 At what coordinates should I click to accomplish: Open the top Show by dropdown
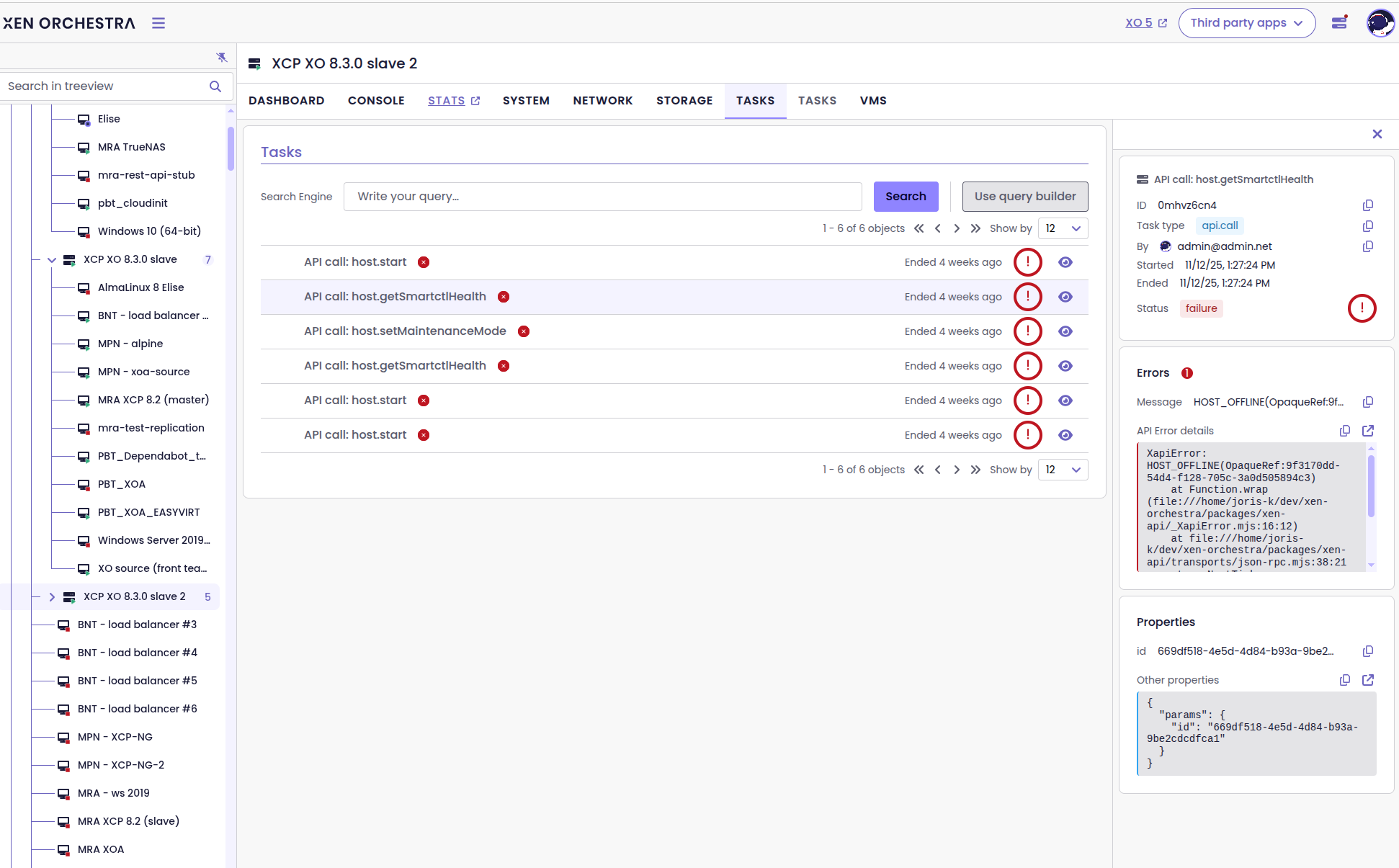click(1063, 228)
